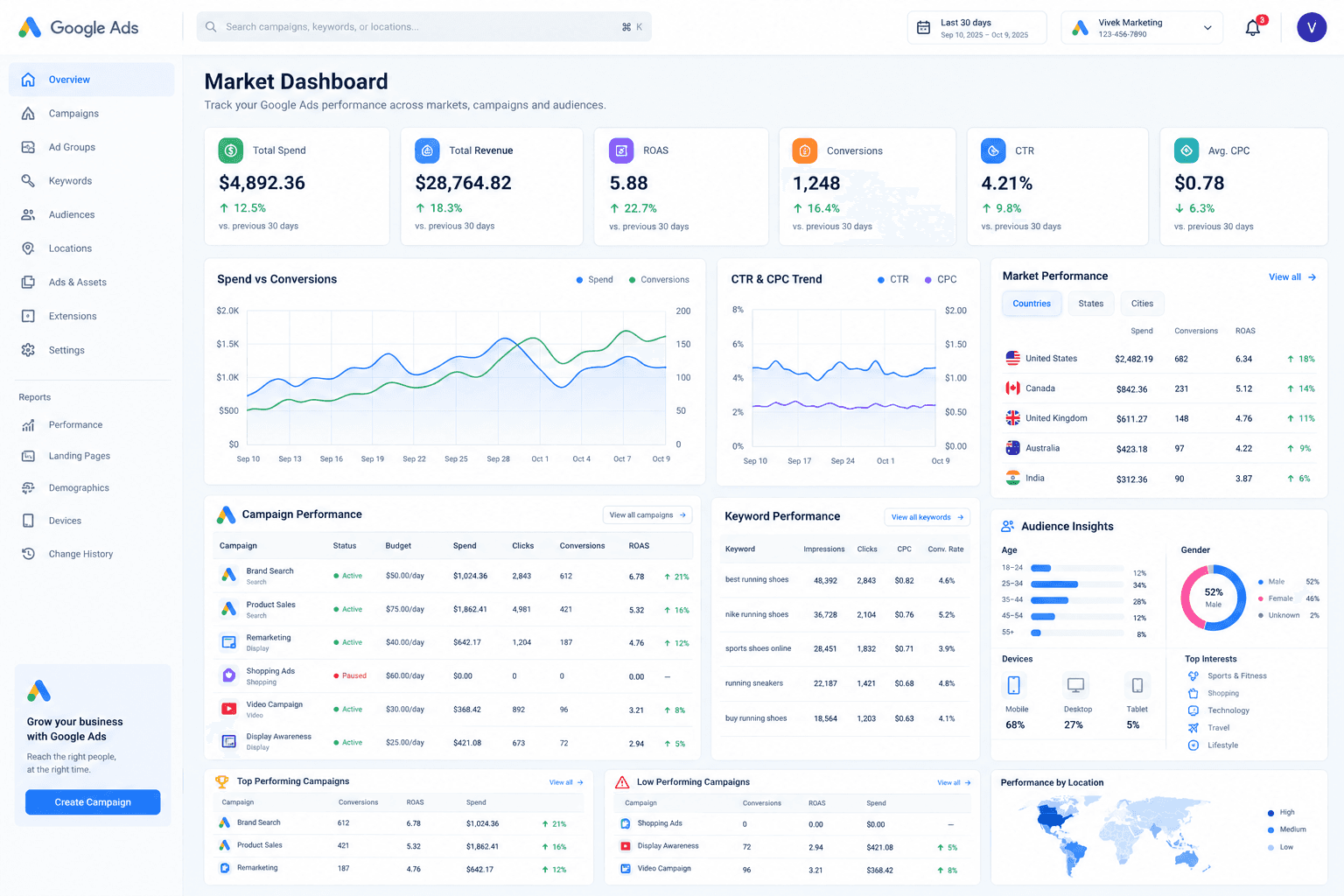The height and width of the screenshot is (896, 1344).
Task: Click the Sports & Fitness interest icon
Action: 1193,676
